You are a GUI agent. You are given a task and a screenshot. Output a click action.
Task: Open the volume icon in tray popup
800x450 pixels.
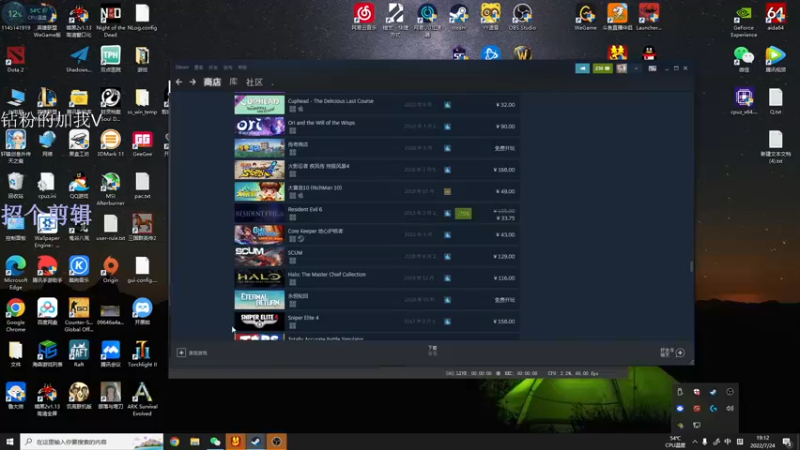[x=730, y=409]
